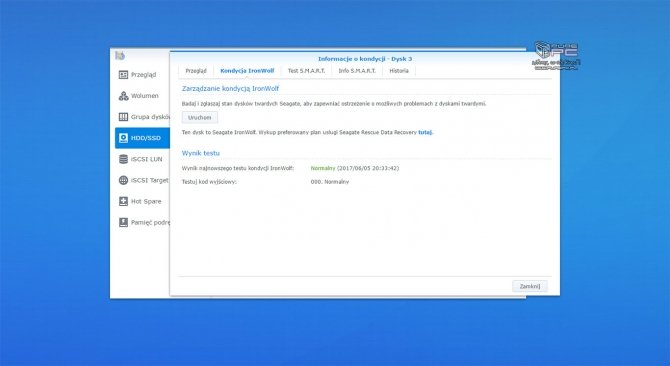The height and width of the screenshot is (366, 670).
Task: Open the Test S.M.A.R.T. tab
Action: pos(306,71)
